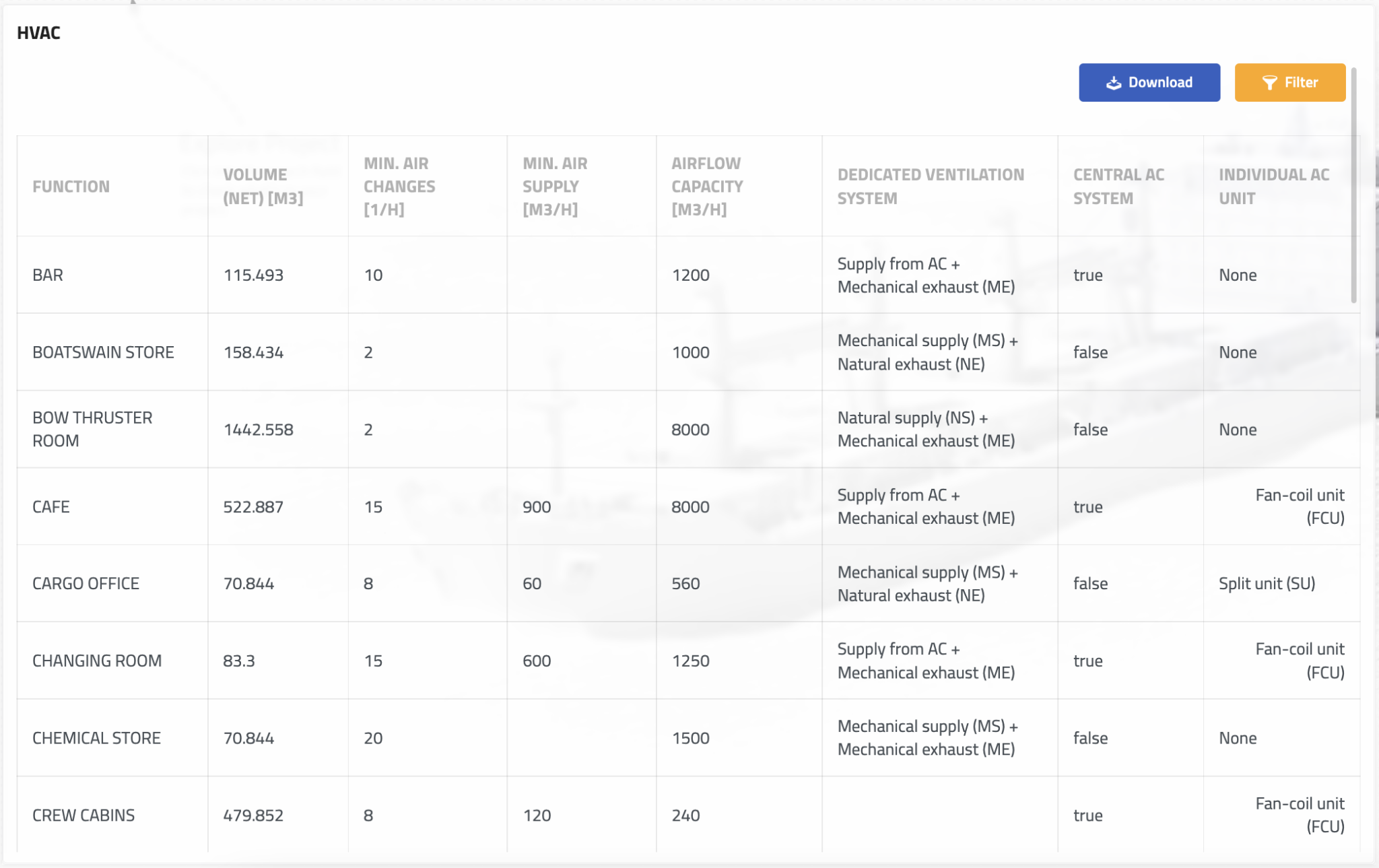The image size is (1379, 868).
Task: Click the DEDICATED VENTILATION SYSTEM column header
Action: 931,187
